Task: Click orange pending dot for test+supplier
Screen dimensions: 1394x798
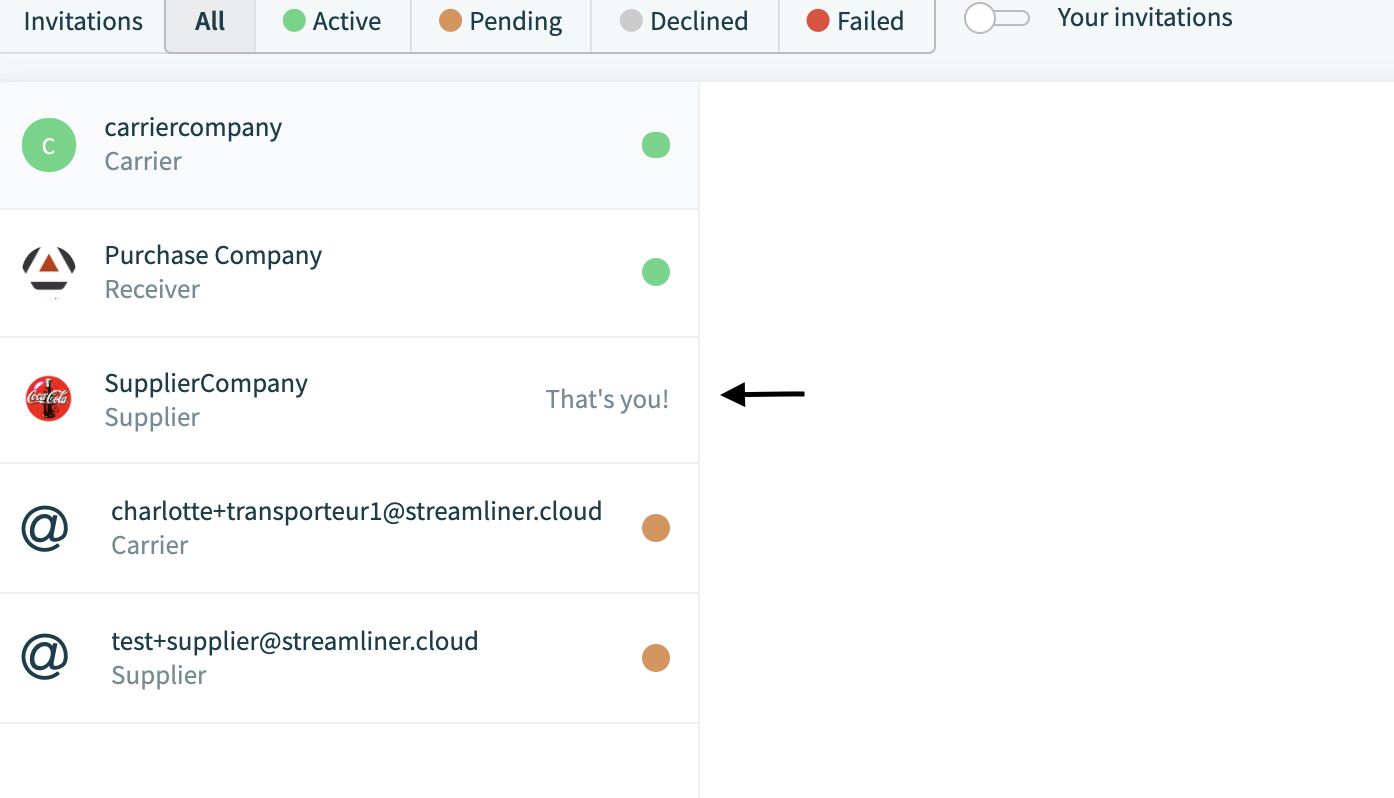Action: 656,658
